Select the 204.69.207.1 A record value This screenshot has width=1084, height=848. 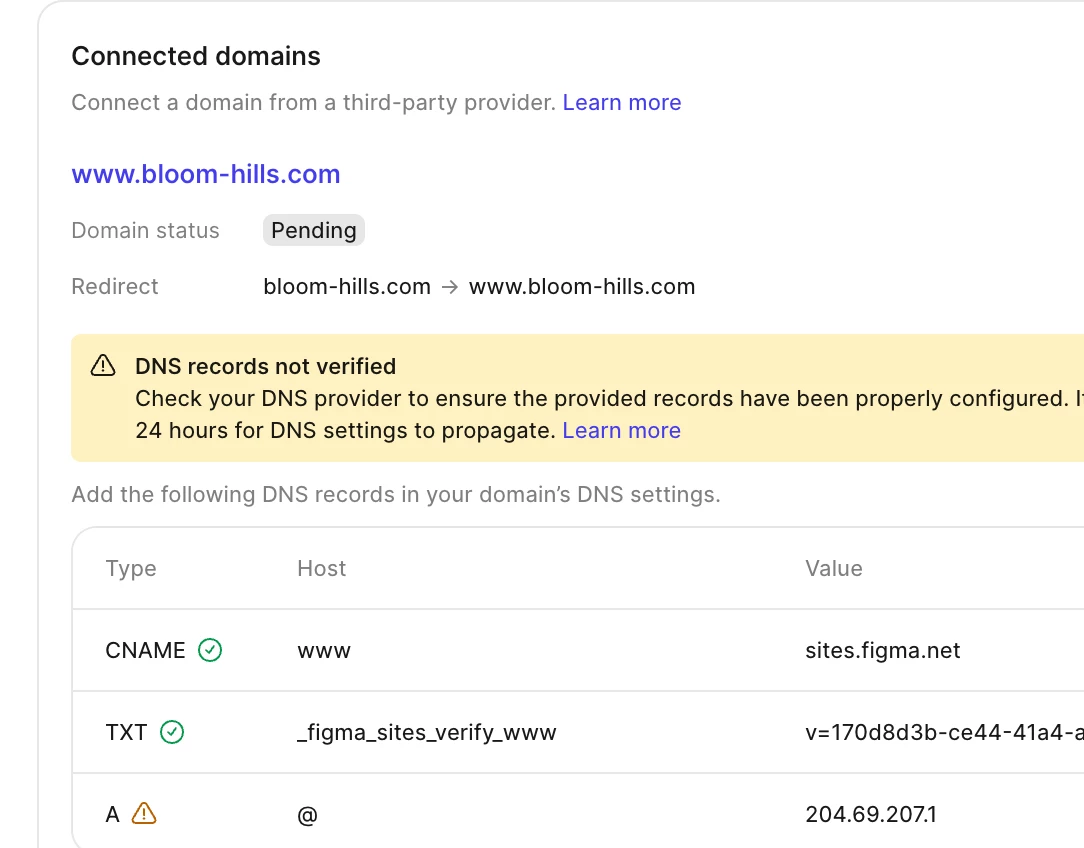click(x=870, y=814)
